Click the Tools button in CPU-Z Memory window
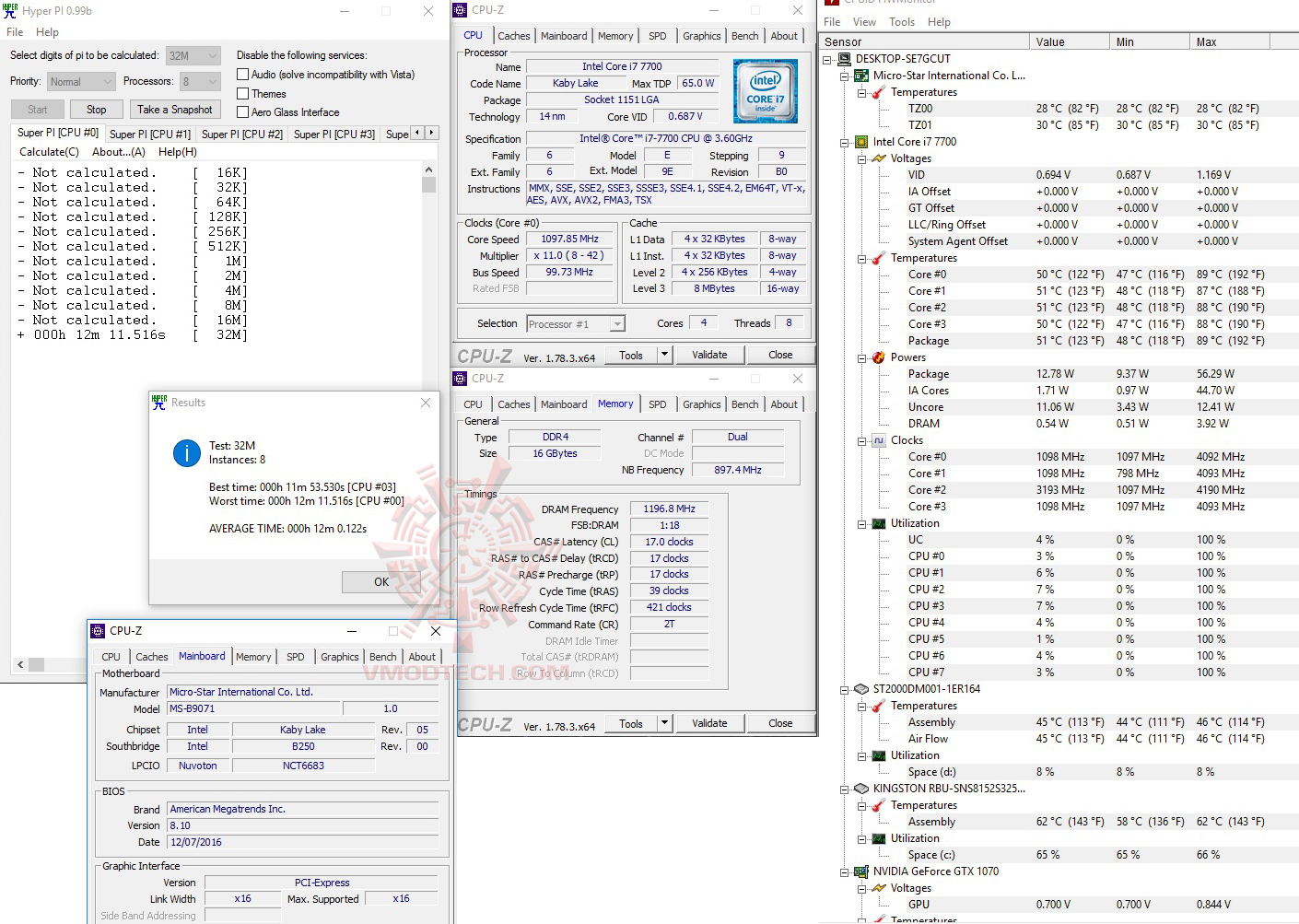This screenshot has height=924, width=1299. click(631, 723)
